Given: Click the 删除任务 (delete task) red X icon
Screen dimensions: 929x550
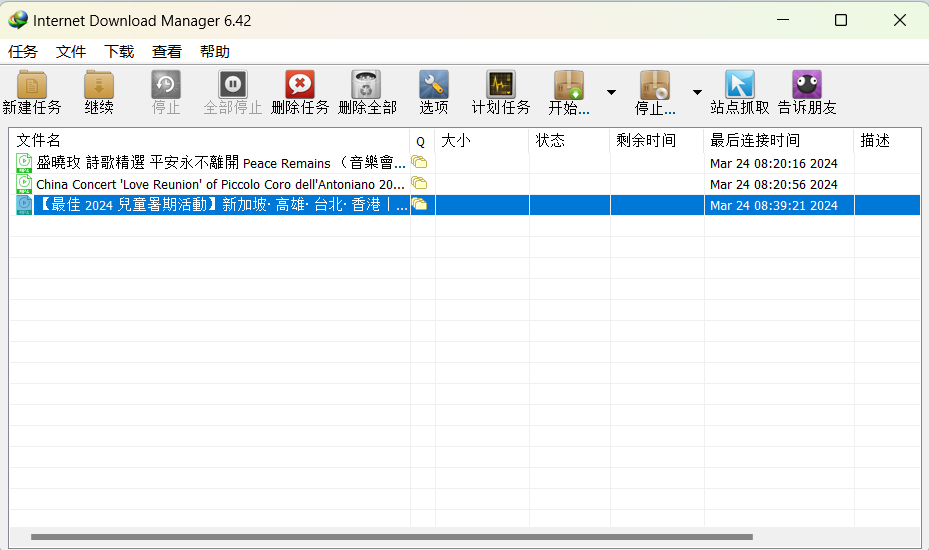Looking at the screenshot, I should click(x=300, y=85).
